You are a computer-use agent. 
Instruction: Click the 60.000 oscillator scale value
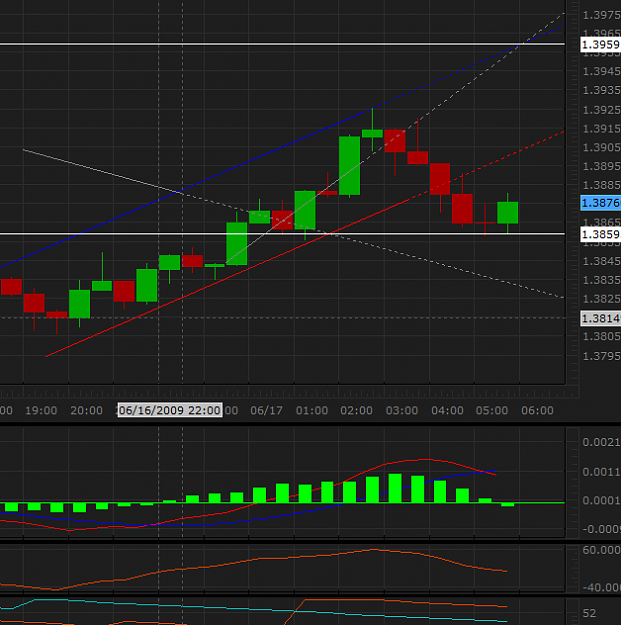[601, 550]
